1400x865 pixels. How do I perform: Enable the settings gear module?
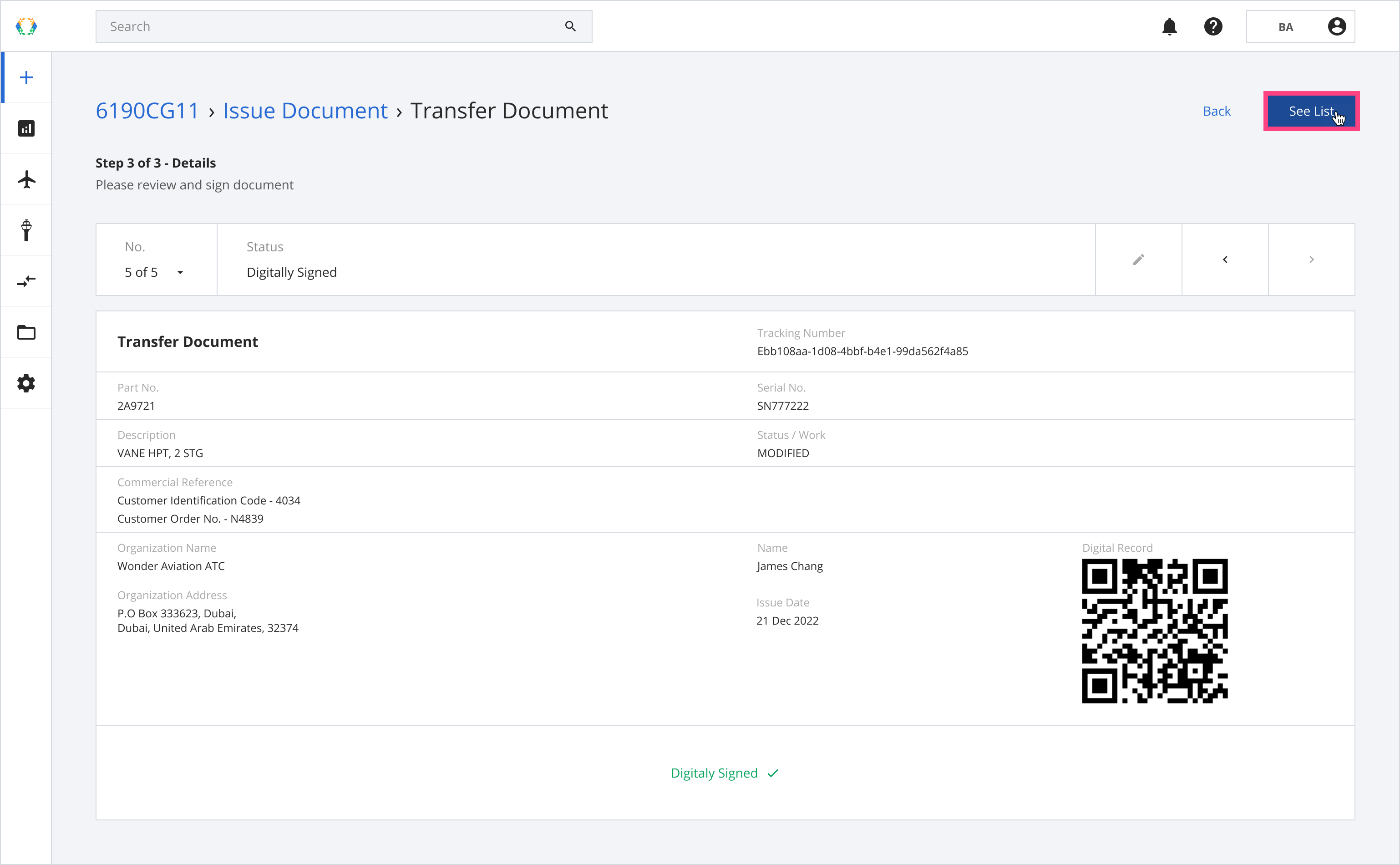(27, 383)
